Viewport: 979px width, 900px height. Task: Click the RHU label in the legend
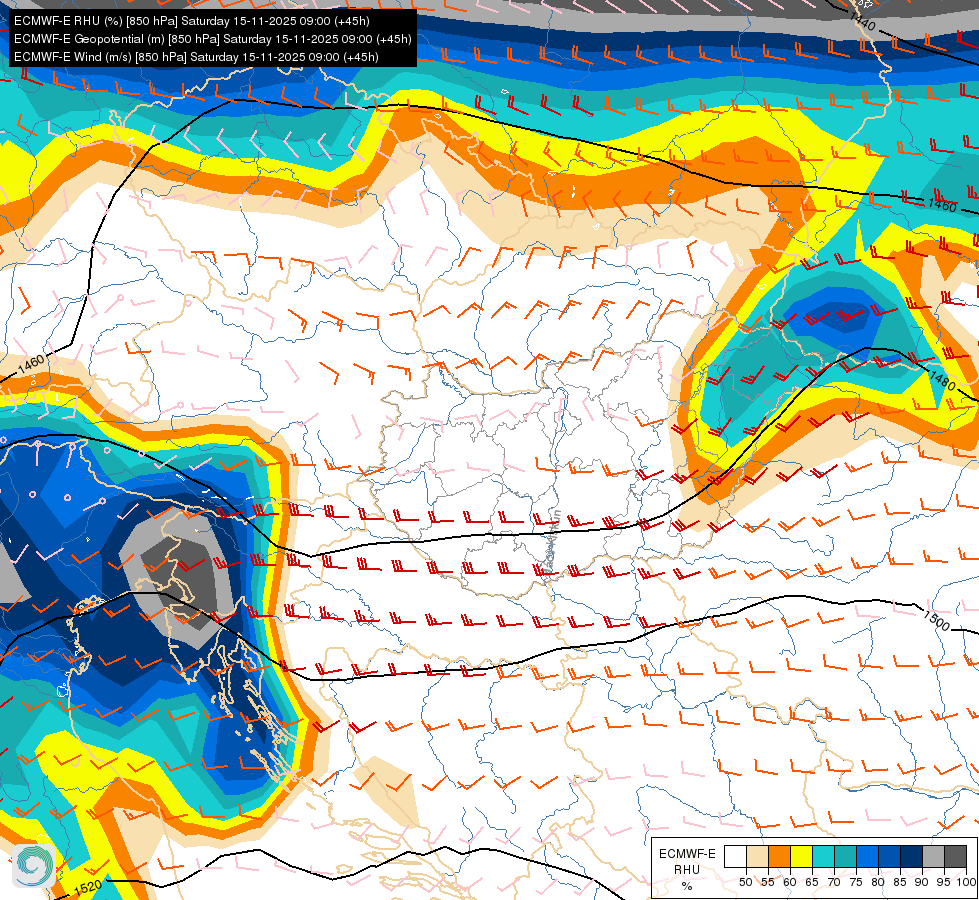[687, 869]
